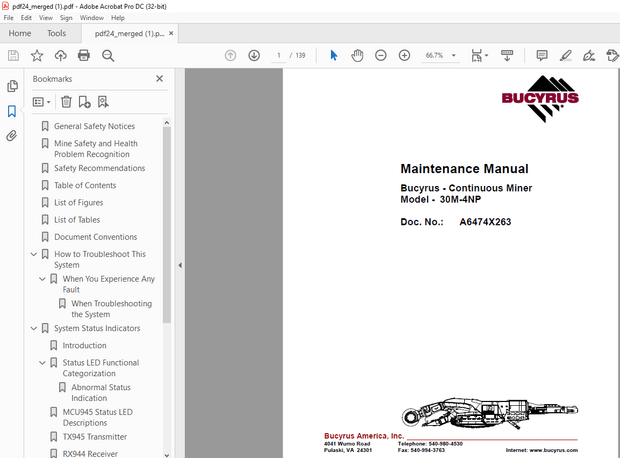The width and height of the screenshot is (620, 458).
Task: Zoom in with the plus icon
Action: 404,55
